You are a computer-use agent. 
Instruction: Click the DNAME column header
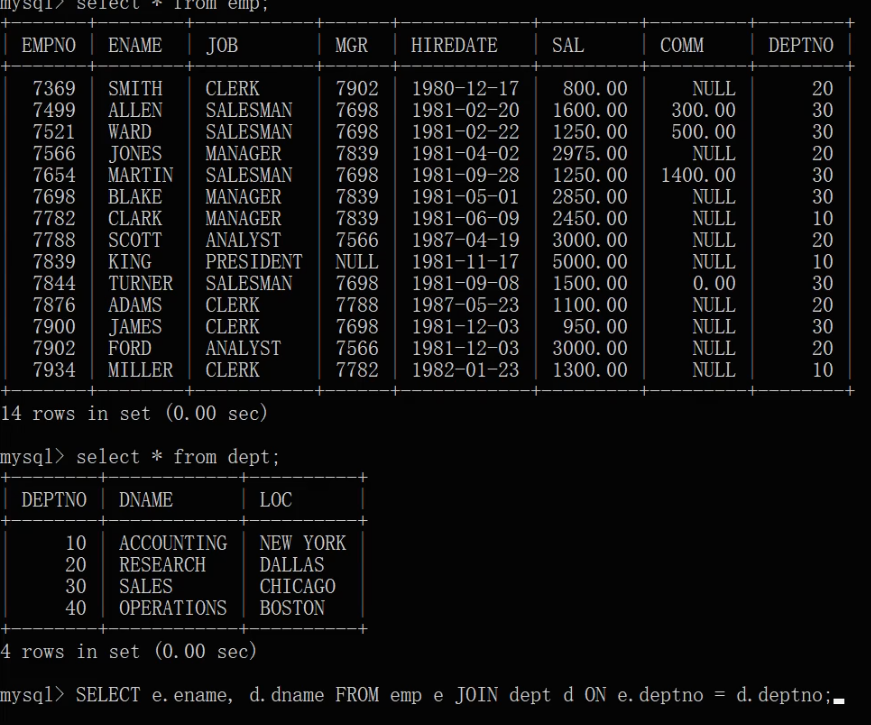146,499
